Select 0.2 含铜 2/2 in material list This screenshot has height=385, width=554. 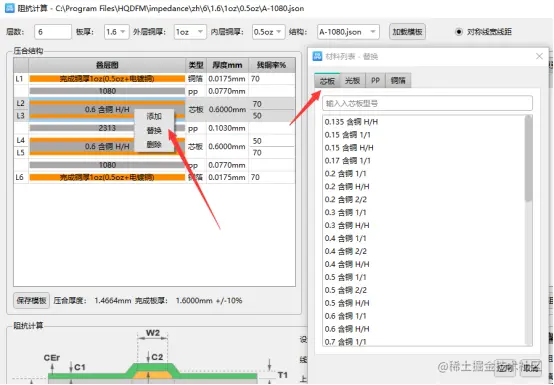coord(346,200)
